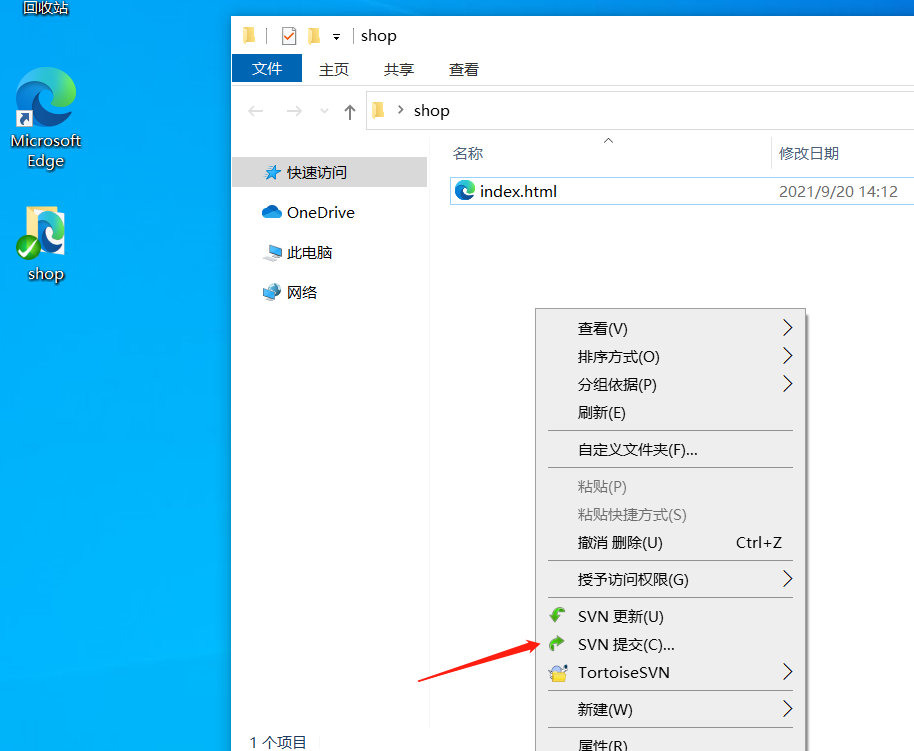This screenshot has width=914, height=751.
Task: Select the index.html file
Action: click(x=682, y=191)
